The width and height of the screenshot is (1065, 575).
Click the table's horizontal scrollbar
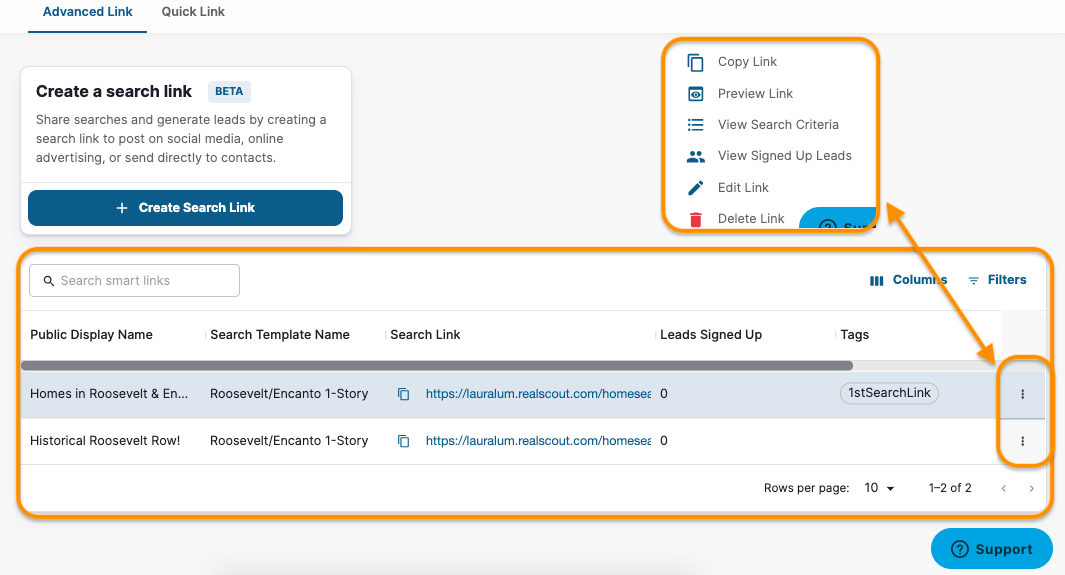point(437,366)
